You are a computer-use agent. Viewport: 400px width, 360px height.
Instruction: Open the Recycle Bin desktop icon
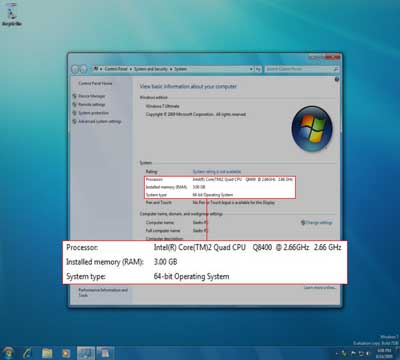tap(12, 15)
